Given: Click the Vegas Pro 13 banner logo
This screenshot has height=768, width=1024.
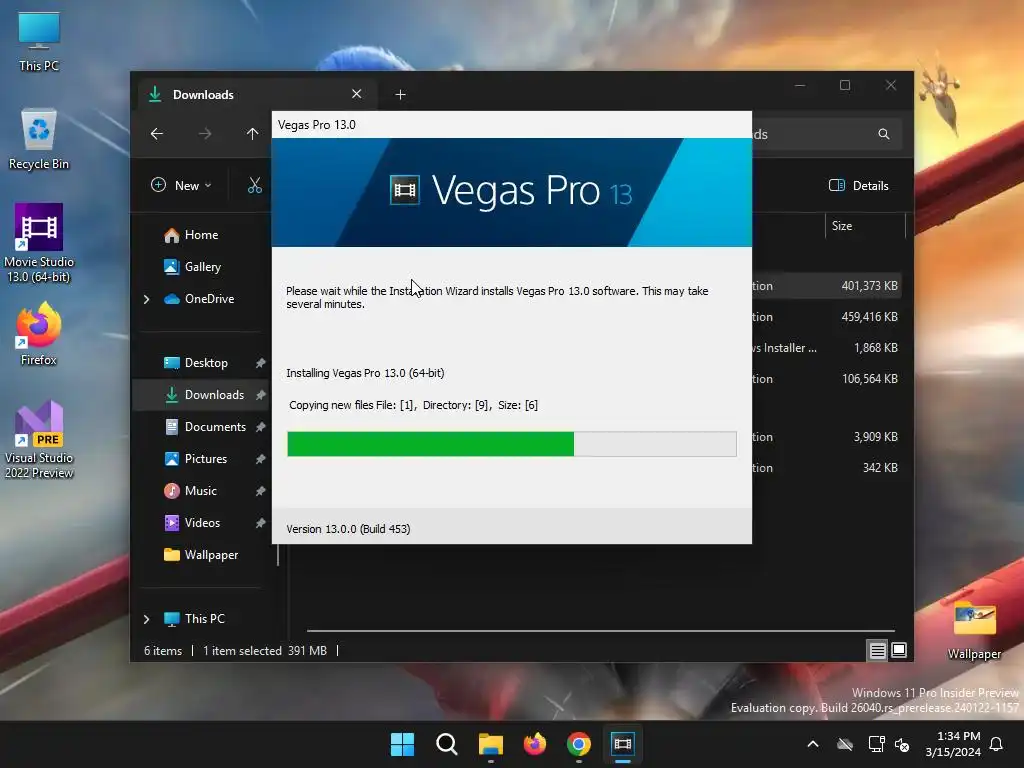Looking at the screenshot, I should [511, 191].
